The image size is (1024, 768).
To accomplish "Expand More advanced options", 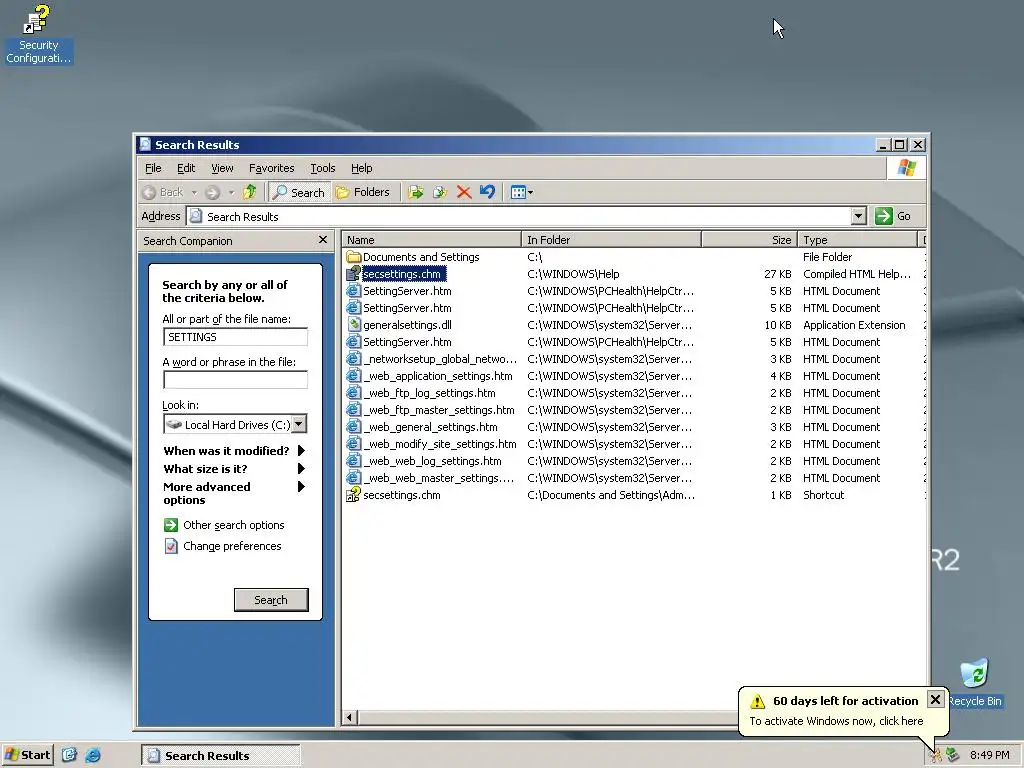I will point(234,493).
